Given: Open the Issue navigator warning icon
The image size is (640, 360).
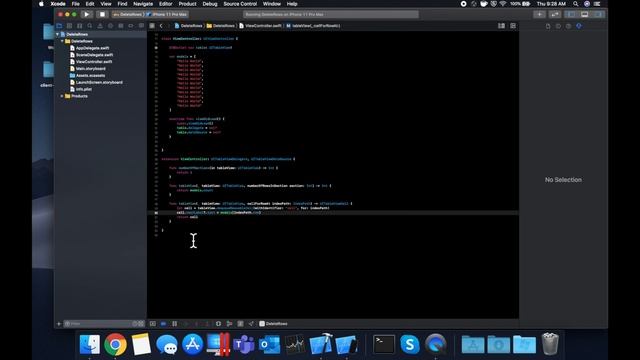Looking at the screenshot, I should point(100,26).
